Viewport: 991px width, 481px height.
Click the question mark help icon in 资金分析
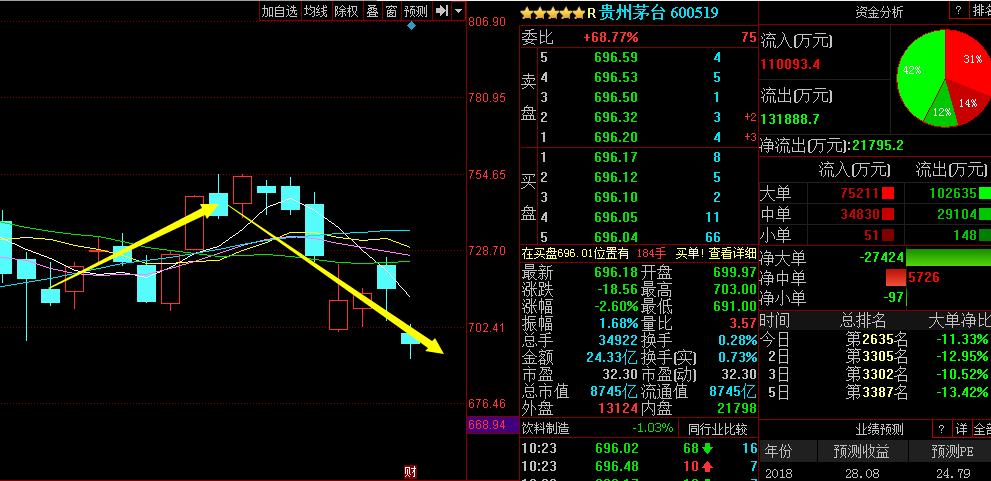[959, 11]
